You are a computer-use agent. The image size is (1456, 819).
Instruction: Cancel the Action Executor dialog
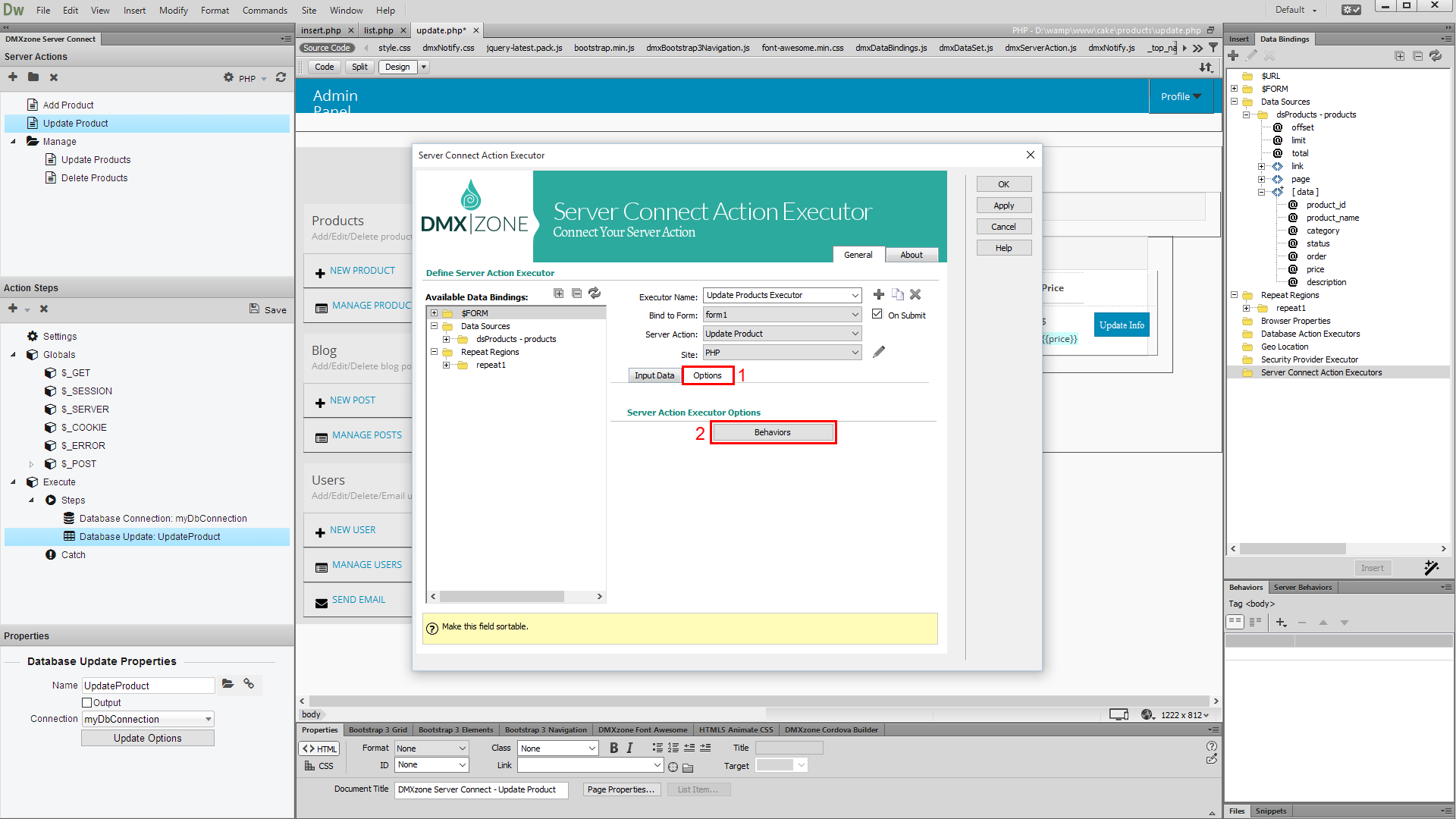[x=1004, y=227]
